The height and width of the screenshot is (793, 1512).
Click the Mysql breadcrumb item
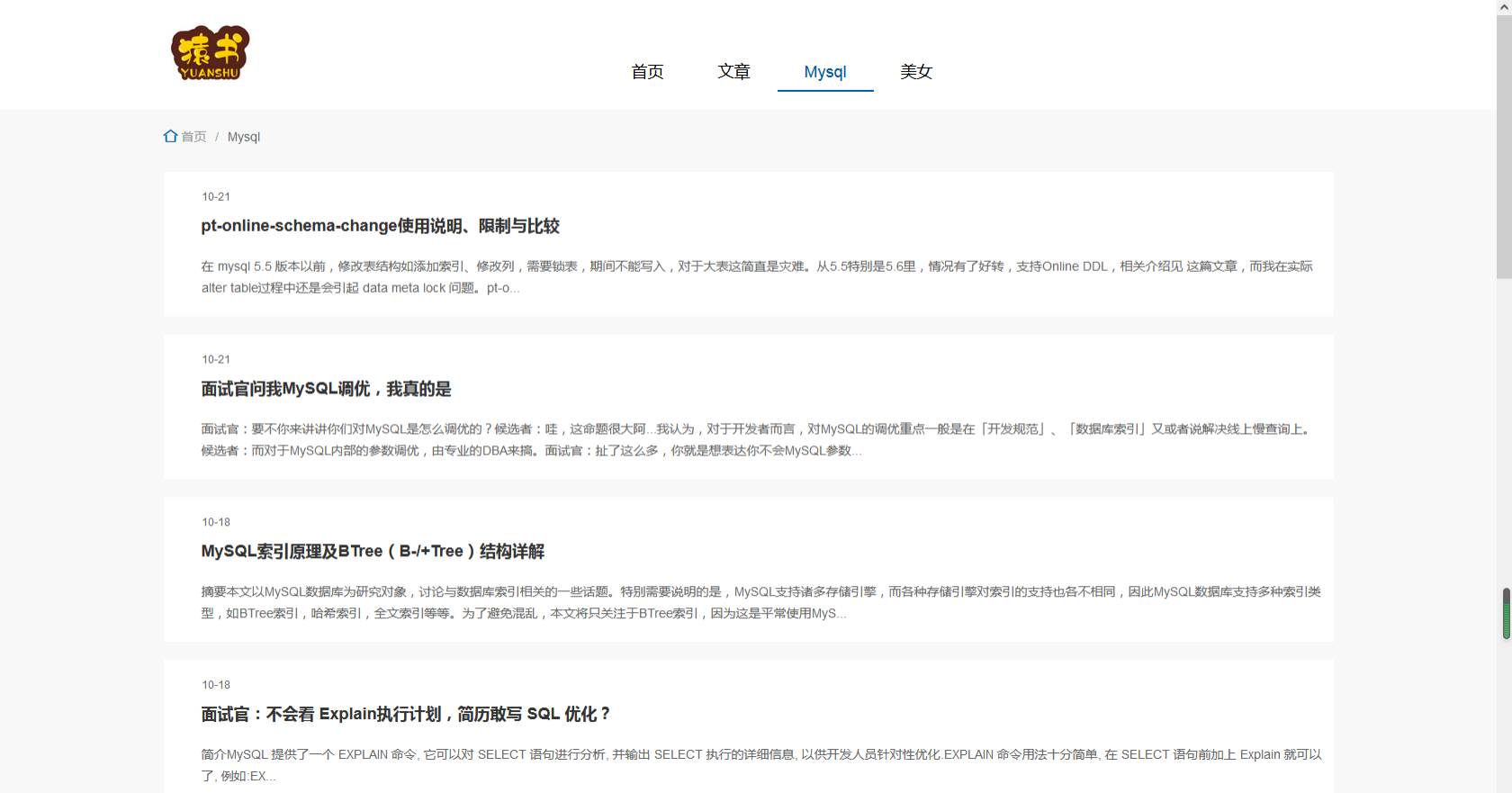coord(244,137)
